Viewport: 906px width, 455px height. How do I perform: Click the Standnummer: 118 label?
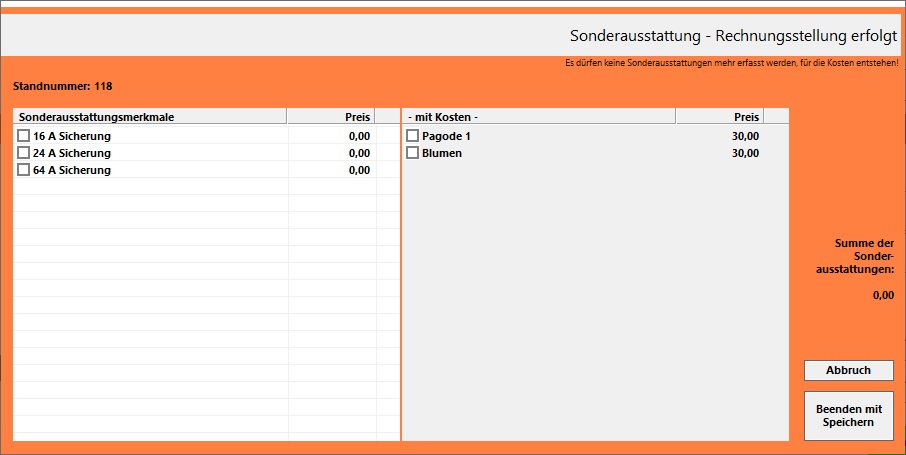62,86
